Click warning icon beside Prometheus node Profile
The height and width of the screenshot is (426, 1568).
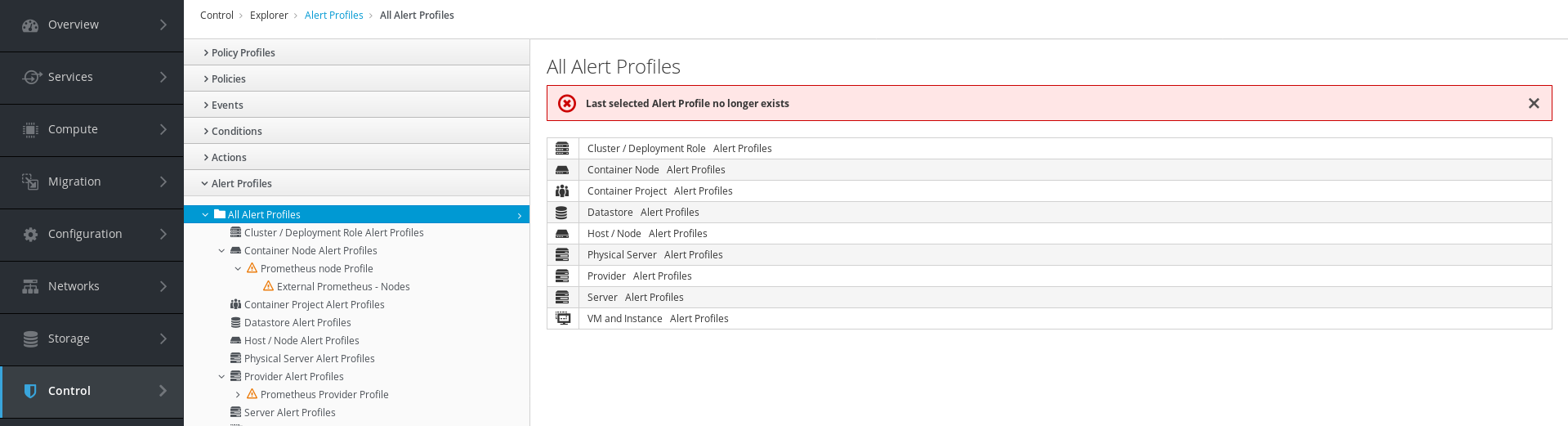tap(252, 268)
